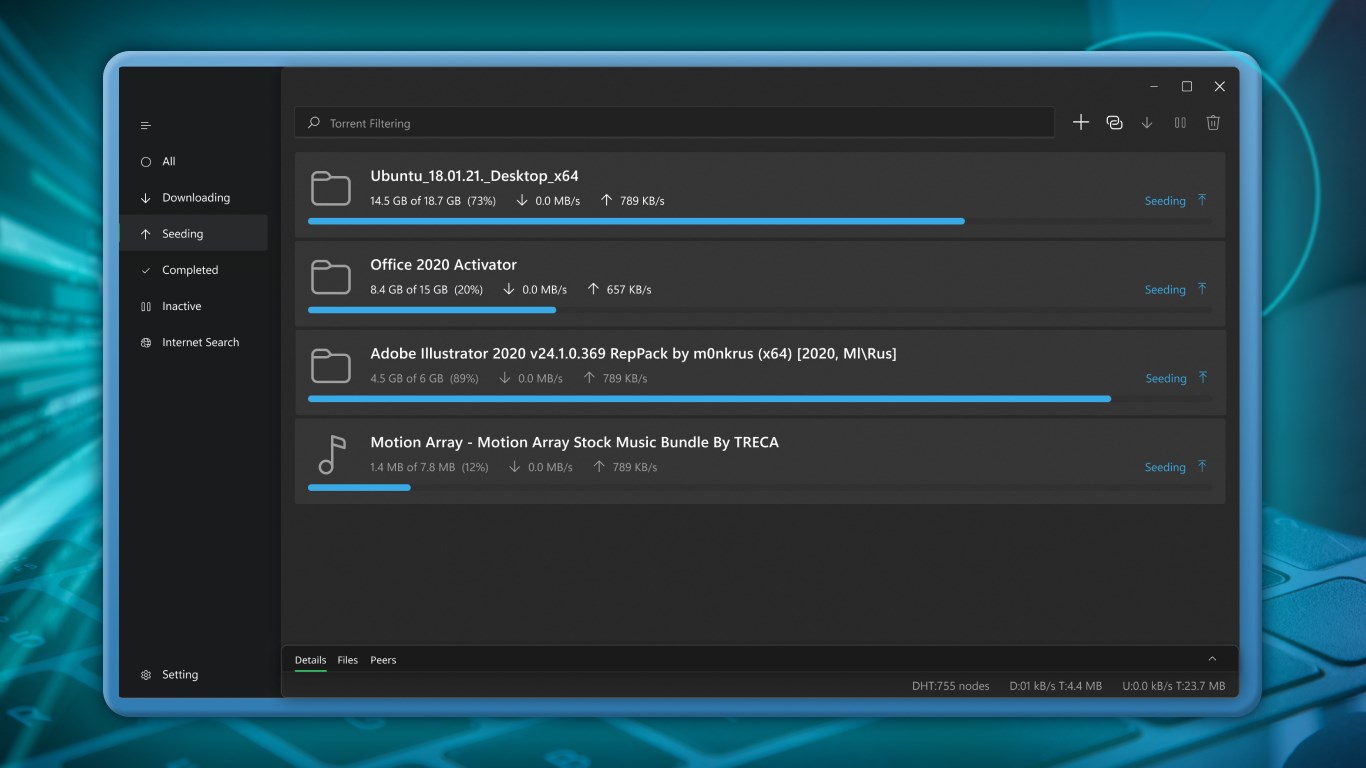Select Downloading filter in sidebar
The width and height of the screenshot is (1366, 768).
click(193, 197)
